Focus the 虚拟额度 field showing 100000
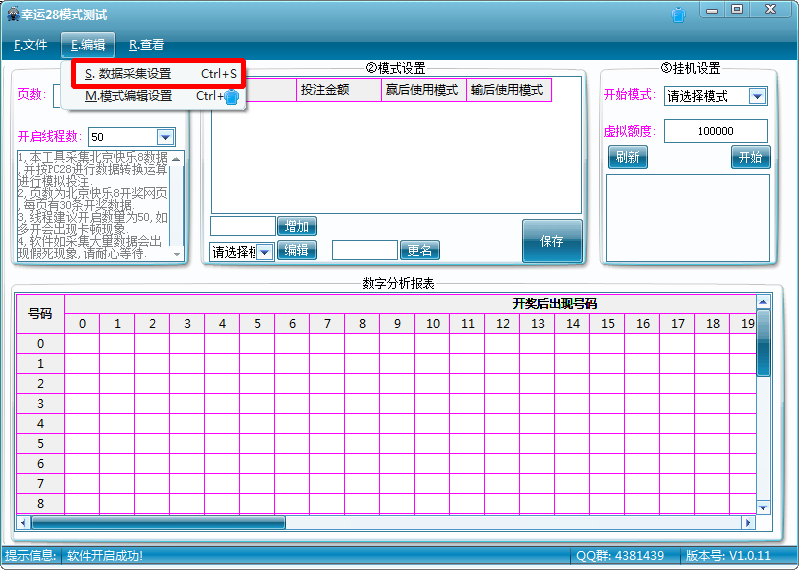 715,131
